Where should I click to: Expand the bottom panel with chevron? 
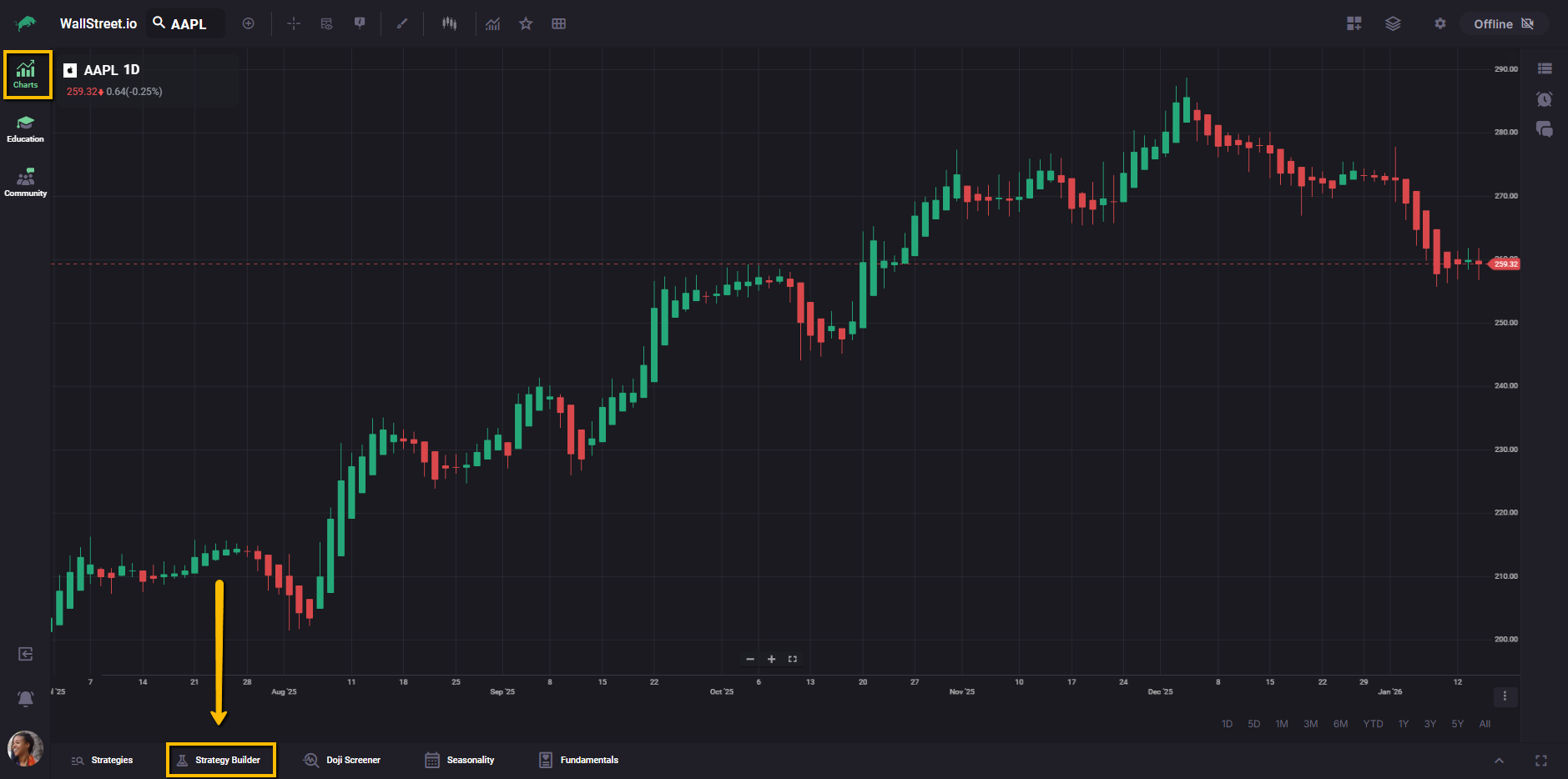pyautogui.click(x=1499, y=761)
